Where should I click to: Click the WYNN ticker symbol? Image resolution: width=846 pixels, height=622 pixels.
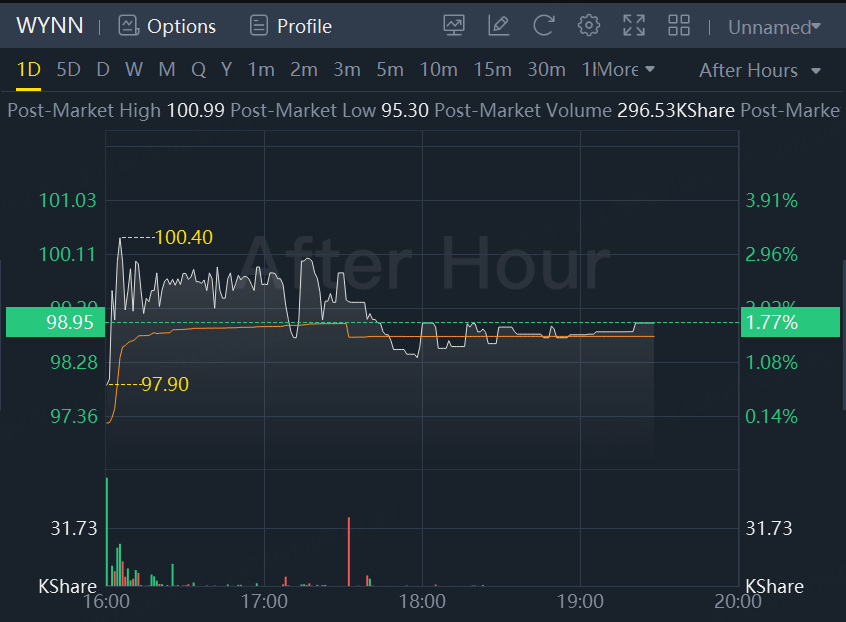(x=50, y=25)
